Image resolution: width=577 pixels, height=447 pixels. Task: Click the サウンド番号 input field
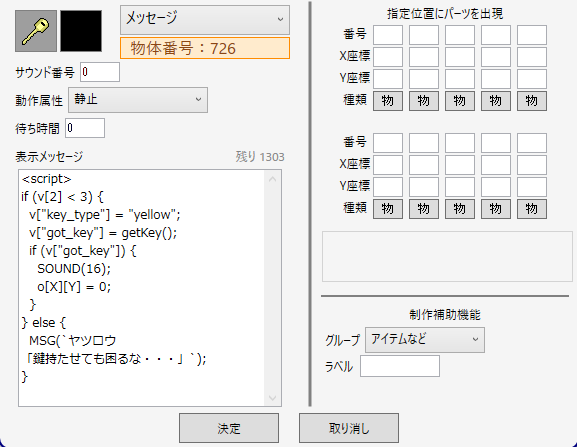coord(100,72)
